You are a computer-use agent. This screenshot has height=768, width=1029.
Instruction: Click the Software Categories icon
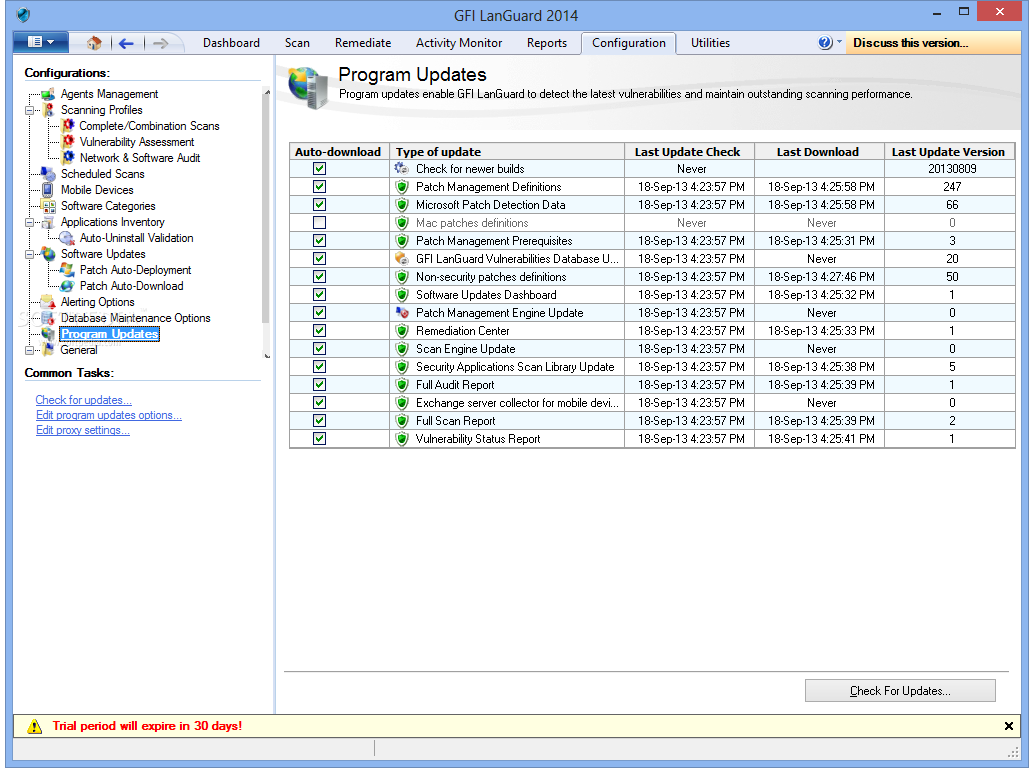[48, 205]
